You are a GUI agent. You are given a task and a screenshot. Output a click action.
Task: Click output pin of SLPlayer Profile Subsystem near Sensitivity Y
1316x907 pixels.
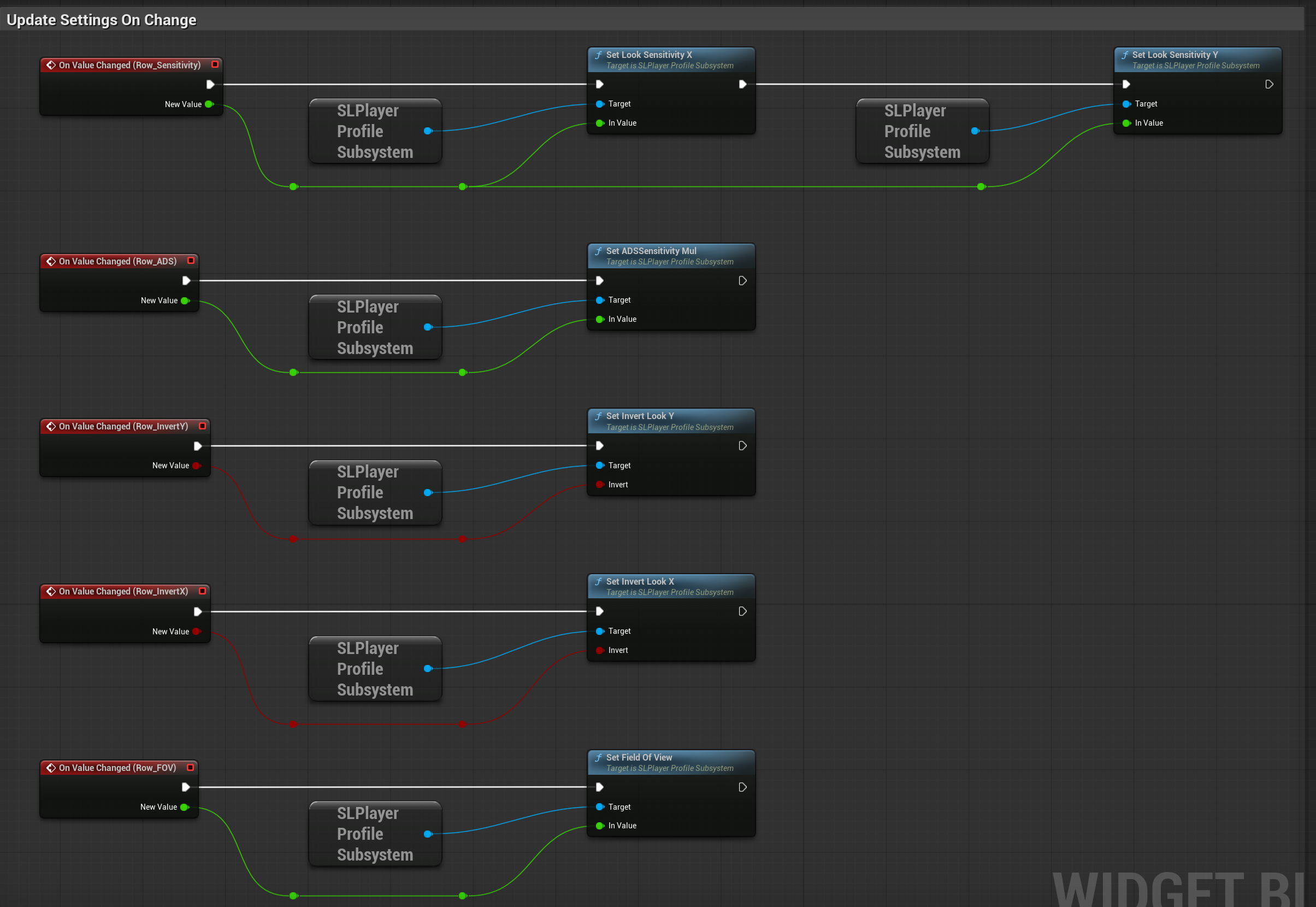click(x=975, y=131)
